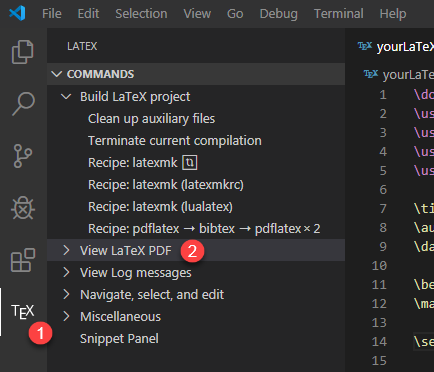Place cursor on code line 12
This screenshot has width=434, height=372.
(x=424, y=303)
